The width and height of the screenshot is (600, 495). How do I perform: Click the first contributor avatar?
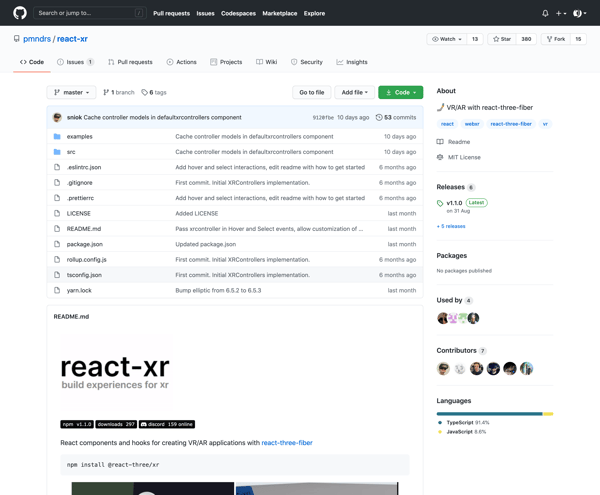point(443,369)
